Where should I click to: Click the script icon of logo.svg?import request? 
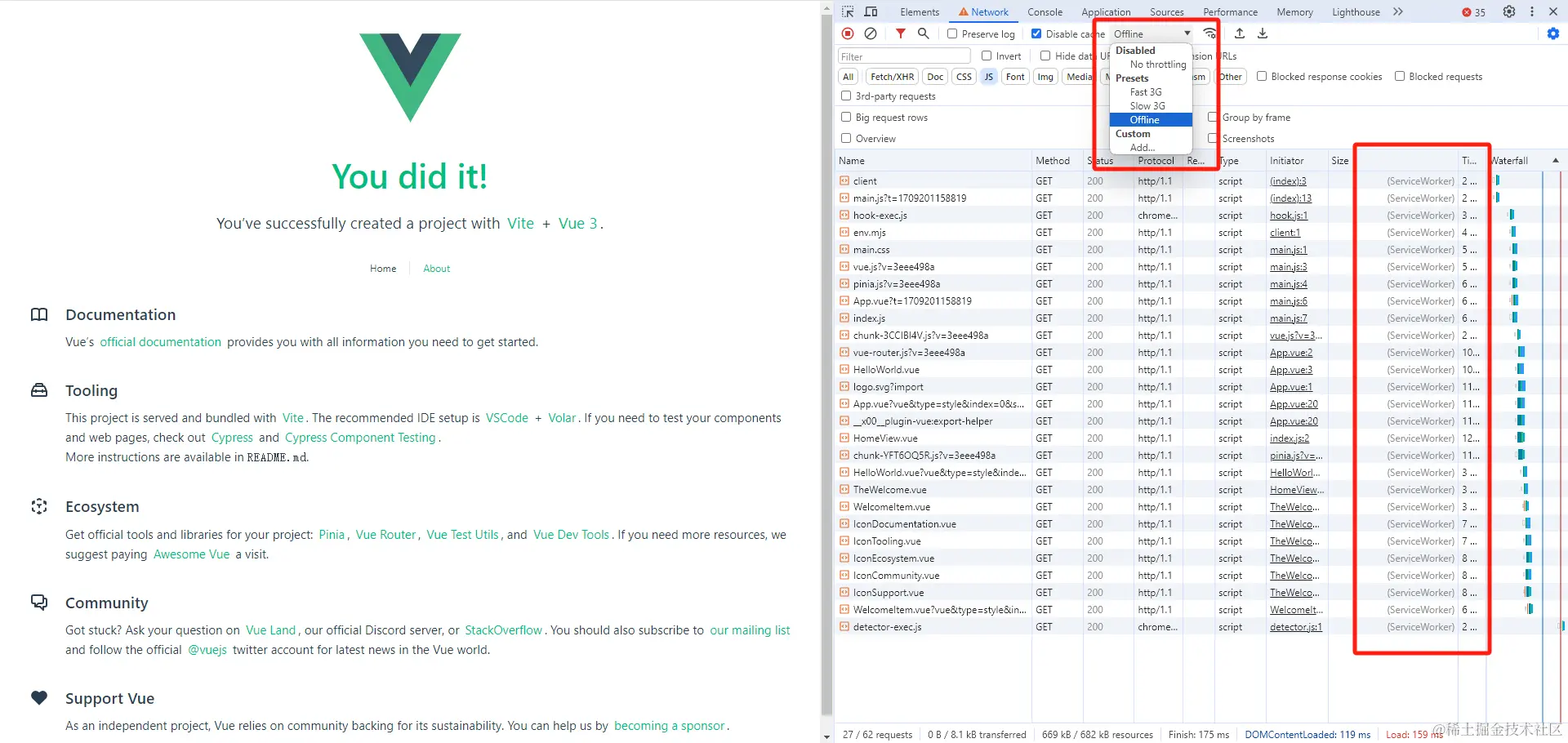coord(844,387)
